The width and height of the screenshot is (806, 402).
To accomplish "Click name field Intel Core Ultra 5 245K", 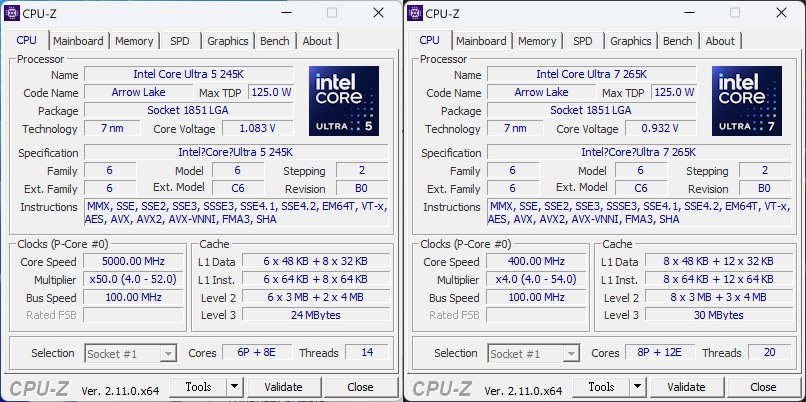I will tap(189, 74).
